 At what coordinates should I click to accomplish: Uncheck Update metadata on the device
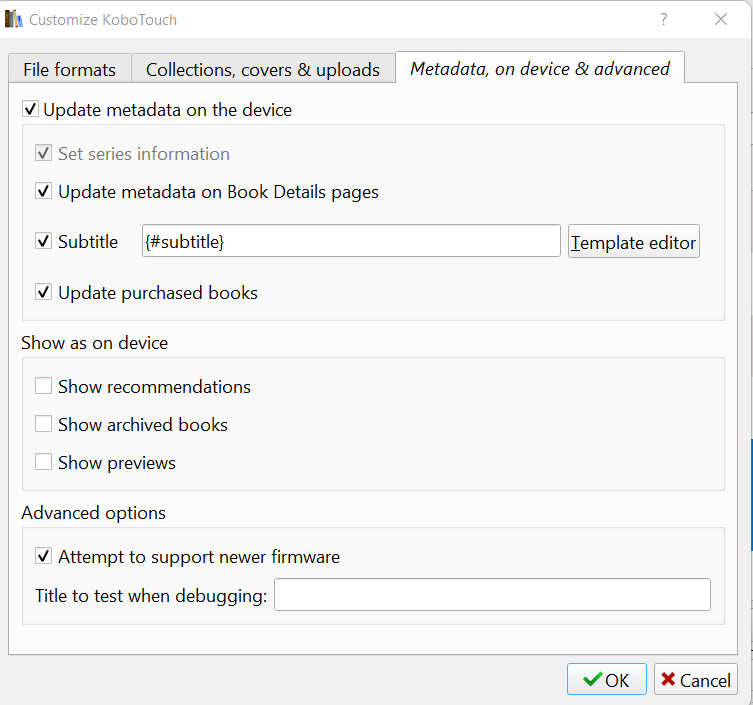pyautogui.click(x=30, y=109)
